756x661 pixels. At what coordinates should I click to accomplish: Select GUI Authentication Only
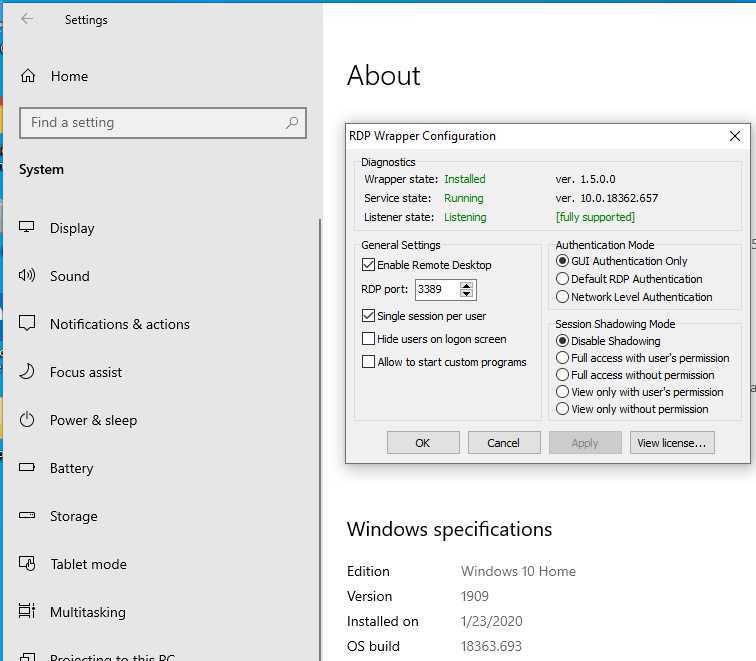tap(562, 261)
